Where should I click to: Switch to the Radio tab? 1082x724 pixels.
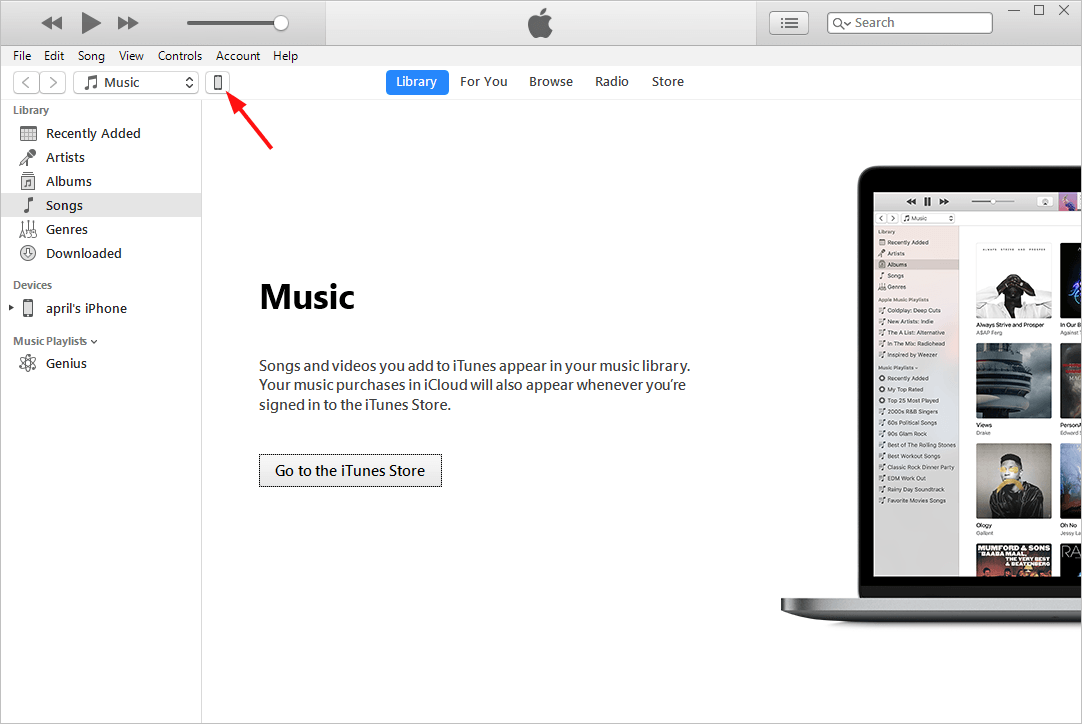click(x=611, y=81)
